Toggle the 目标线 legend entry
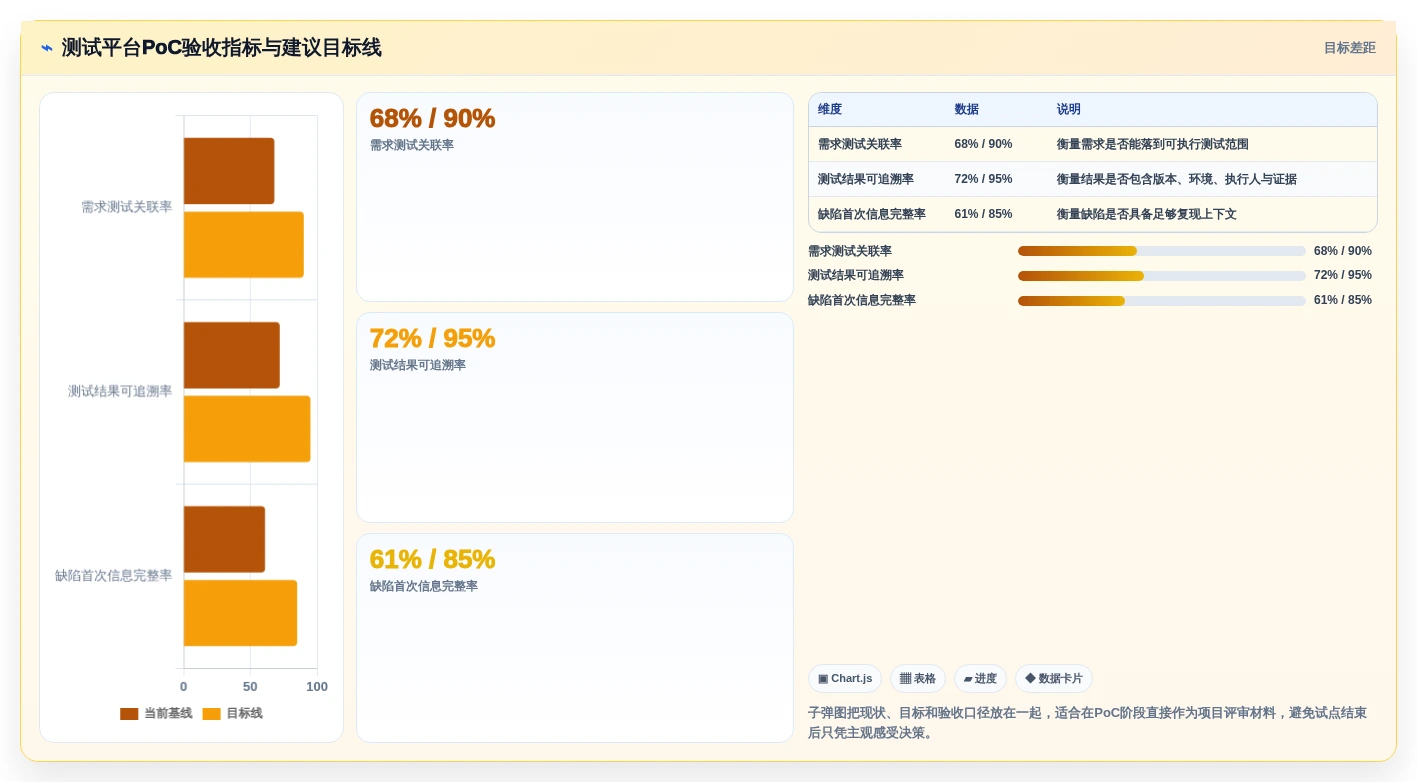The image size is (1417, 782). coord(232,714)
